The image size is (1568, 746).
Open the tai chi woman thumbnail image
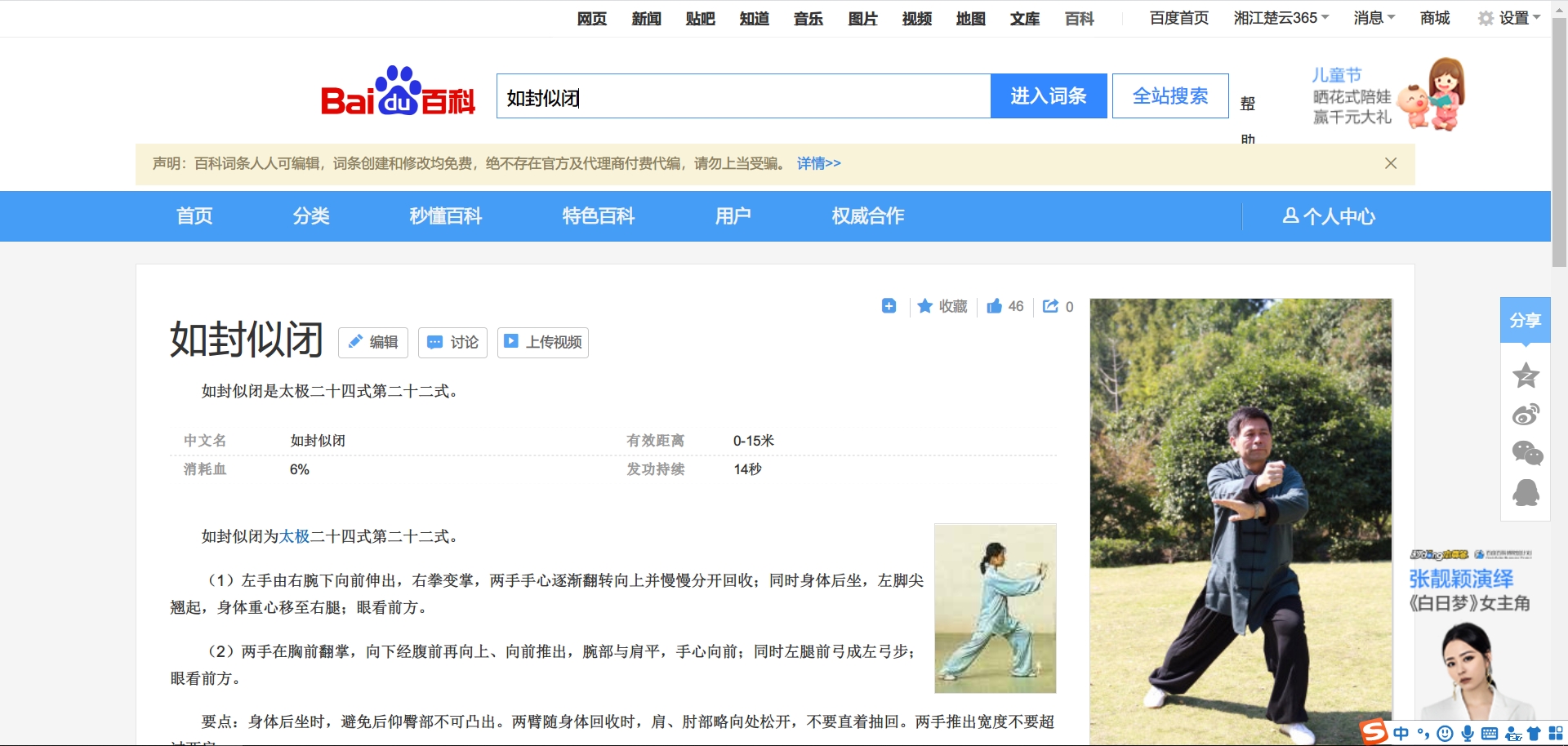(995, 608)
